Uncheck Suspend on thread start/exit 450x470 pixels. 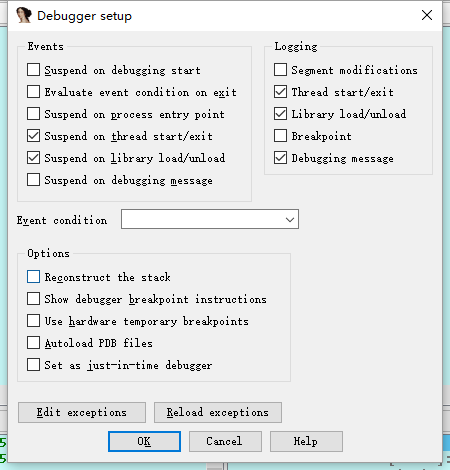(33, 136)
